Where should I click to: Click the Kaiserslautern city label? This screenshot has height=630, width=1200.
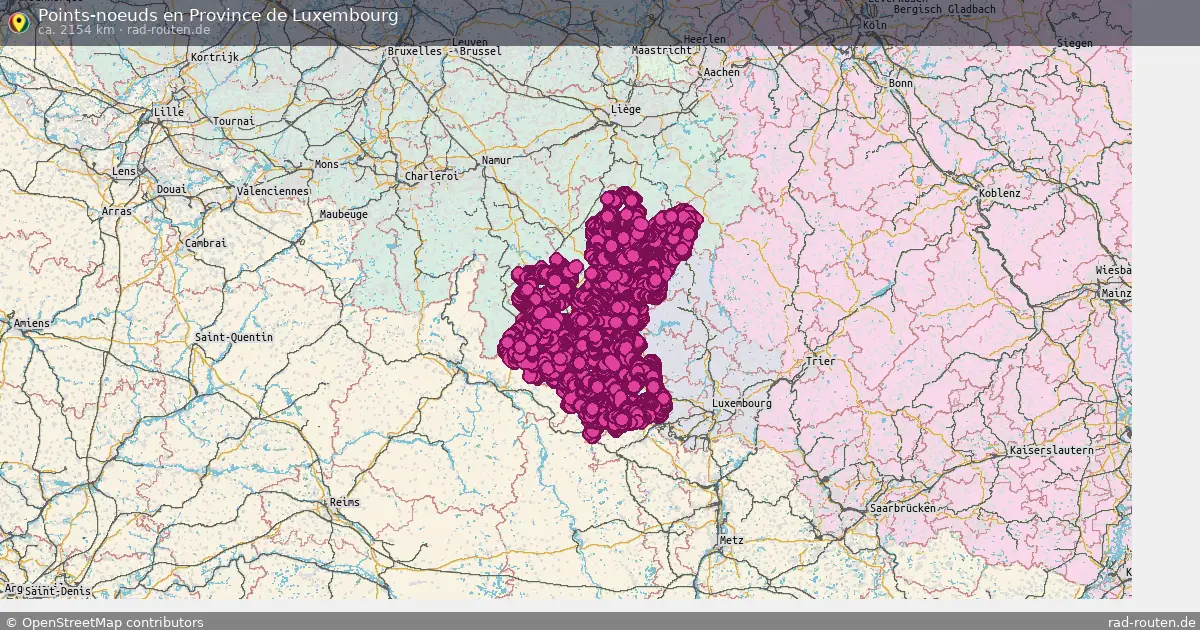click(x=1051, y=450)
